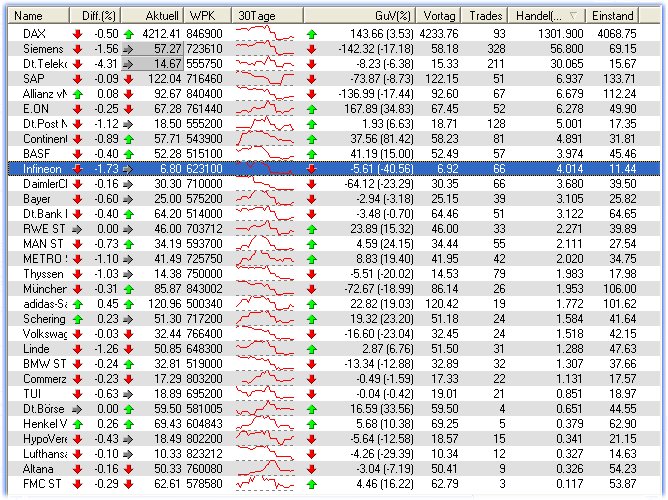Click Dt.Telekom current price 14.67
Viewport: 668px width, 500px height.
tap(167, 64)
